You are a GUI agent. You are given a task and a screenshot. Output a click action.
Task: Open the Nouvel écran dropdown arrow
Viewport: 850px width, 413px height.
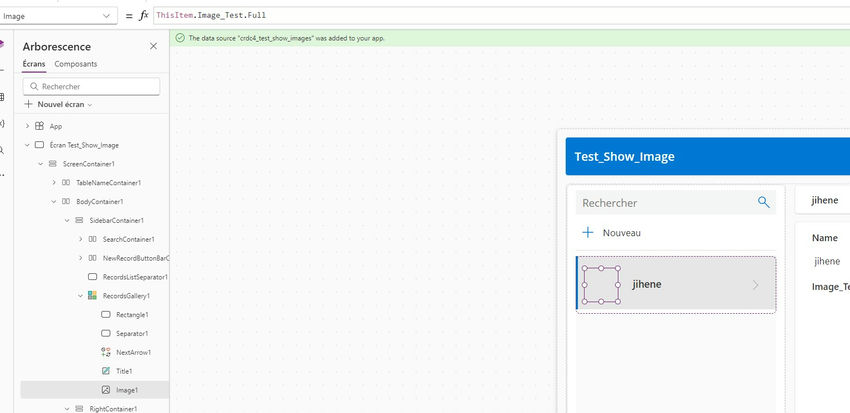90,105
